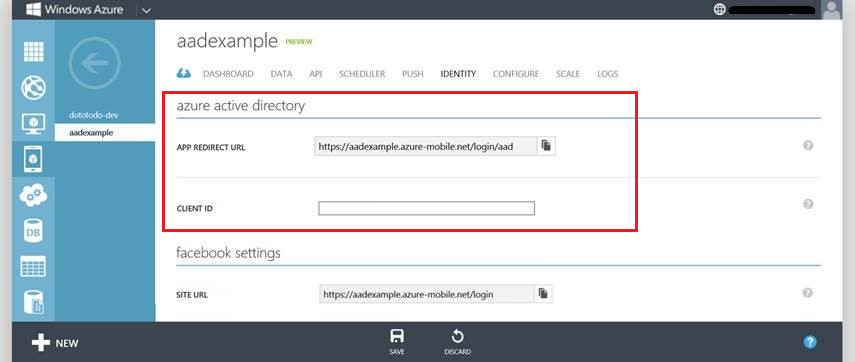
Task: Expand the Windows Azure header dropdown chevron
Action: pos(146,10)
